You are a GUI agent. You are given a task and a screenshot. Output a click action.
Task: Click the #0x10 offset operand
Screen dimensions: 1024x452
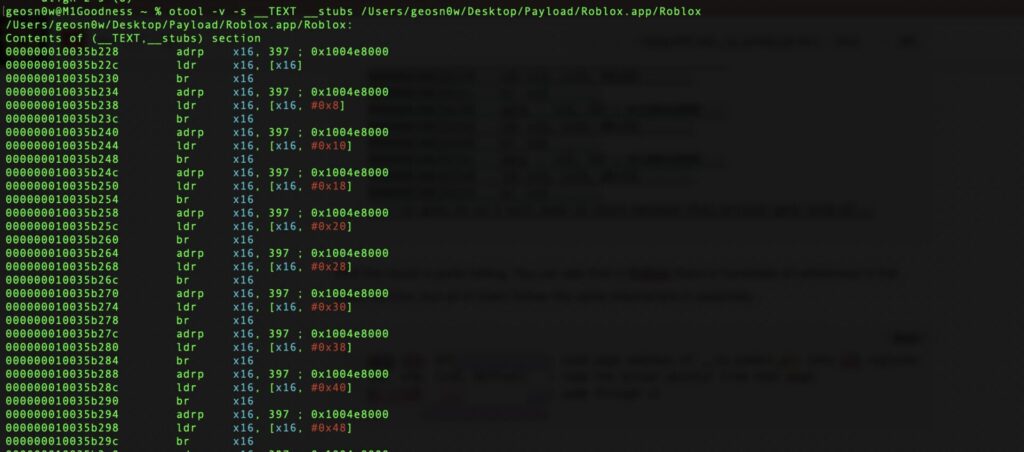coord(330,146)
